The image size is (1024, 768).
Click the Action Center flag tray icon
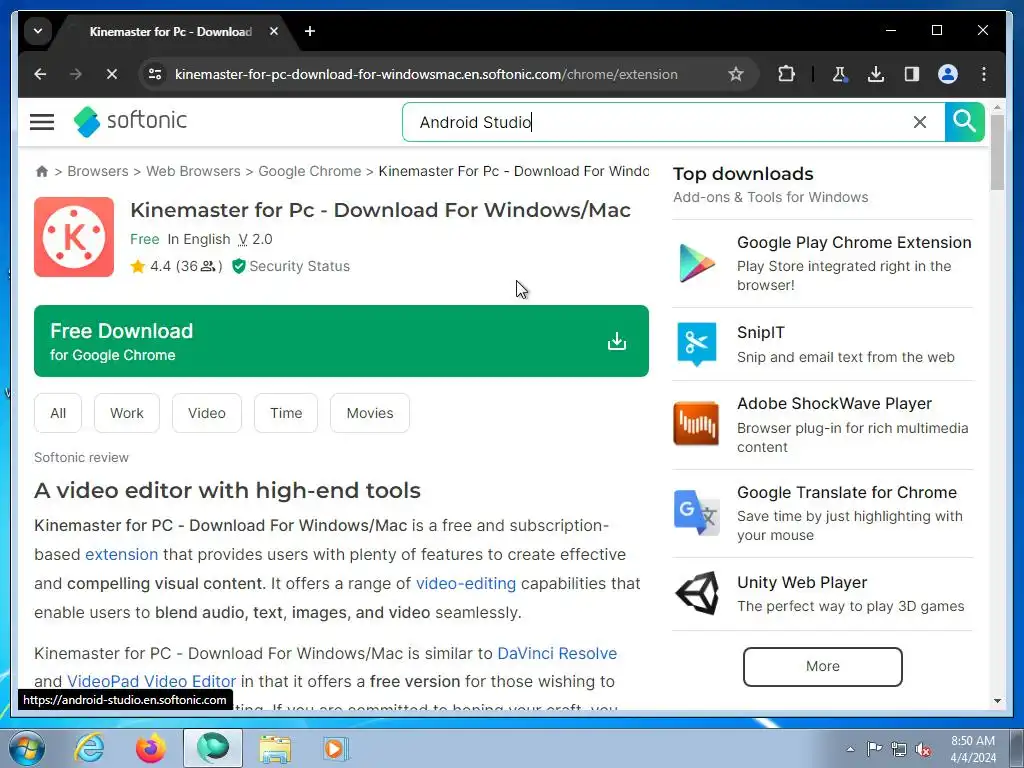pos(874,749)
